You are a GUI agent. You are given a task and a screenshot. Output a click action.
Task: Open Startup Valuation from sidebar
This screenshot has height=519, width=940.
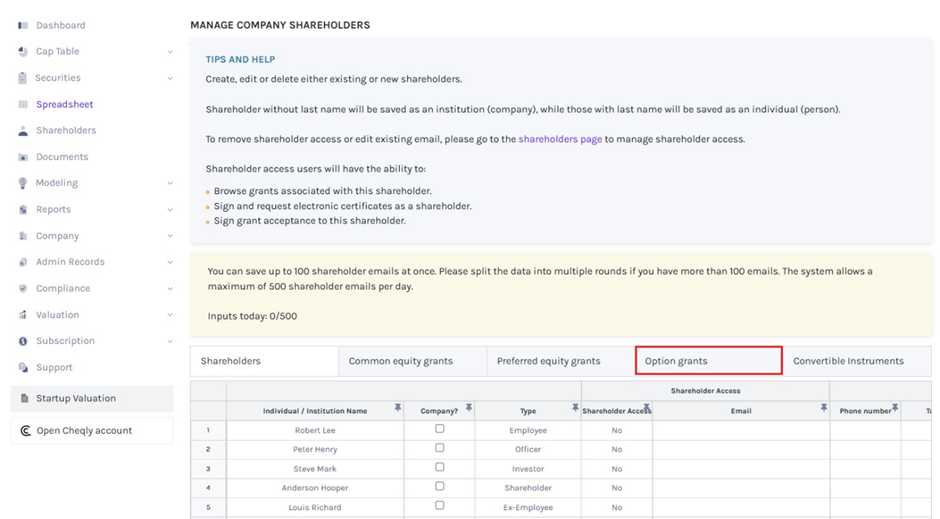click(x=76, y=398)
